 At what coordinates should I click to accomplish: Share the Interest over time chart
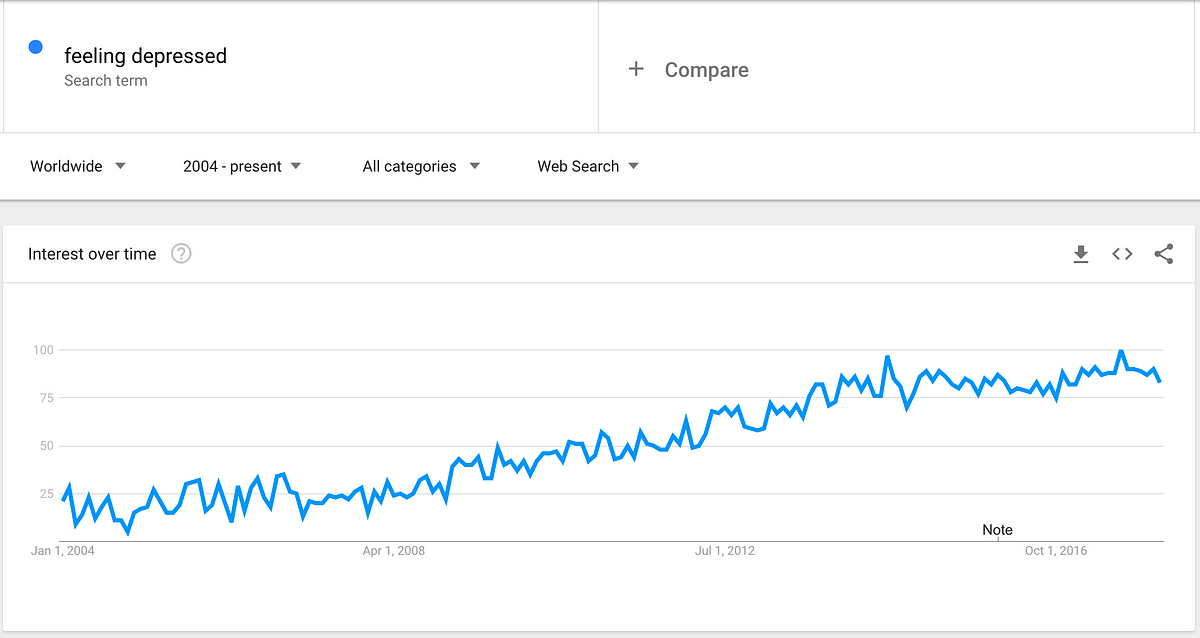[x=1164, y=255]
